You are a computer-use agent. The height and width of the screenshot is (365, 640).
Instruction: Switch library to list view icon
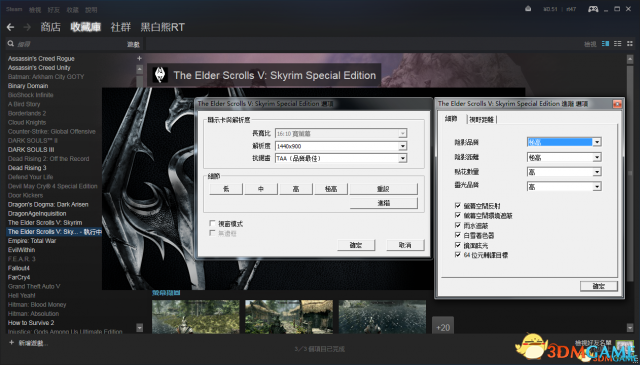[618, 44]
